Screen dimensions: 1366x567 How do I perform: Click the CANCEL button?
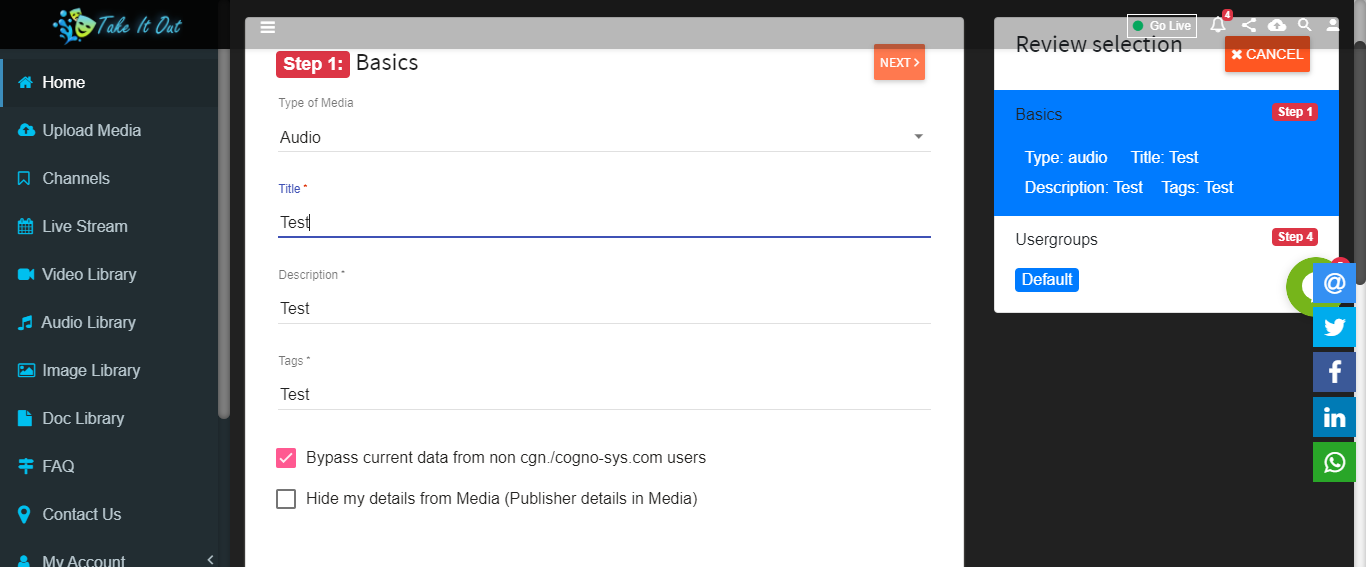[x=1267, y=54]
